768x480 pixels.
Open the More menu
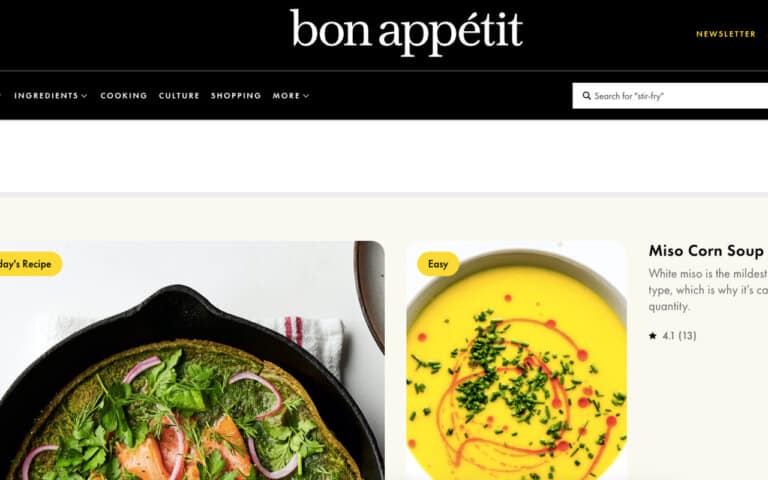pyautogui.click(x=286, y=96)
